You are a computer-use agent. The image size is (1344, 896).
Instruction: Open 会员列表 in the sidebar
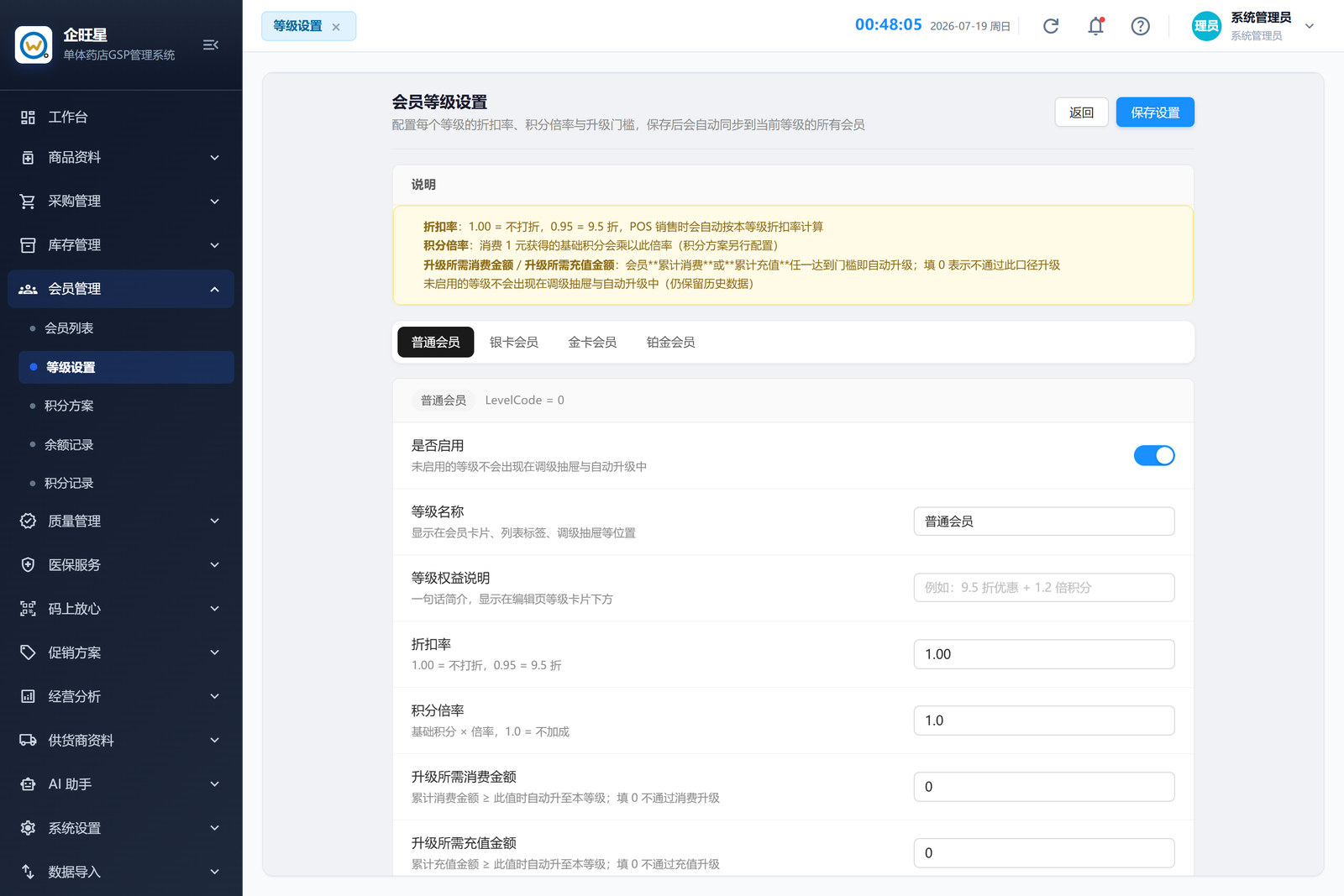coord(126,328)
